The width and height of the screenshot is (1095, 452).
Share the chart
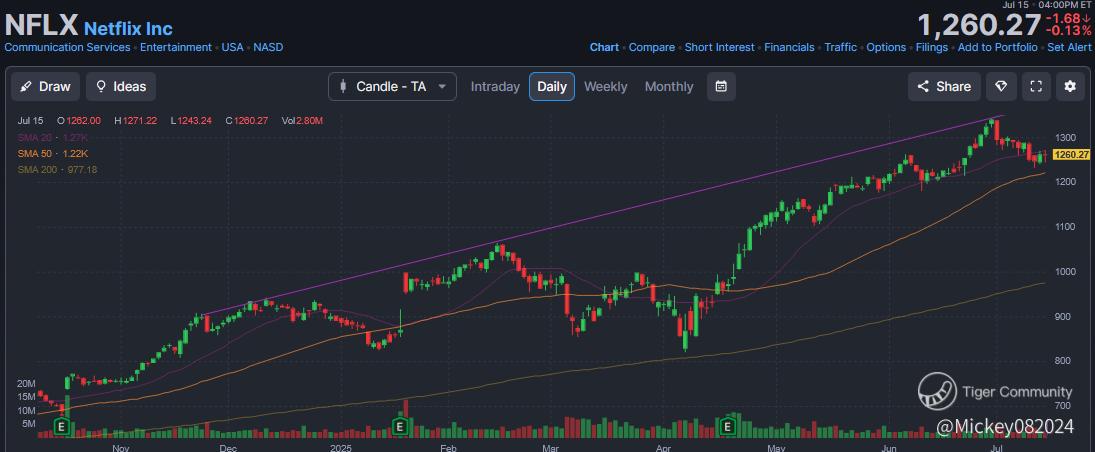click(x=944, y=87)
